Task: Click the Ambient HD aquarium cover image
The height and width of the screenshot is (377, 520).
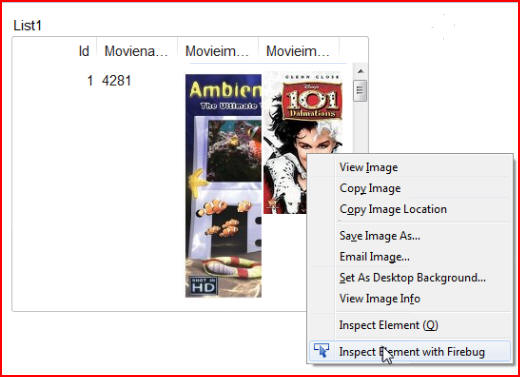Action: (223, 186)
